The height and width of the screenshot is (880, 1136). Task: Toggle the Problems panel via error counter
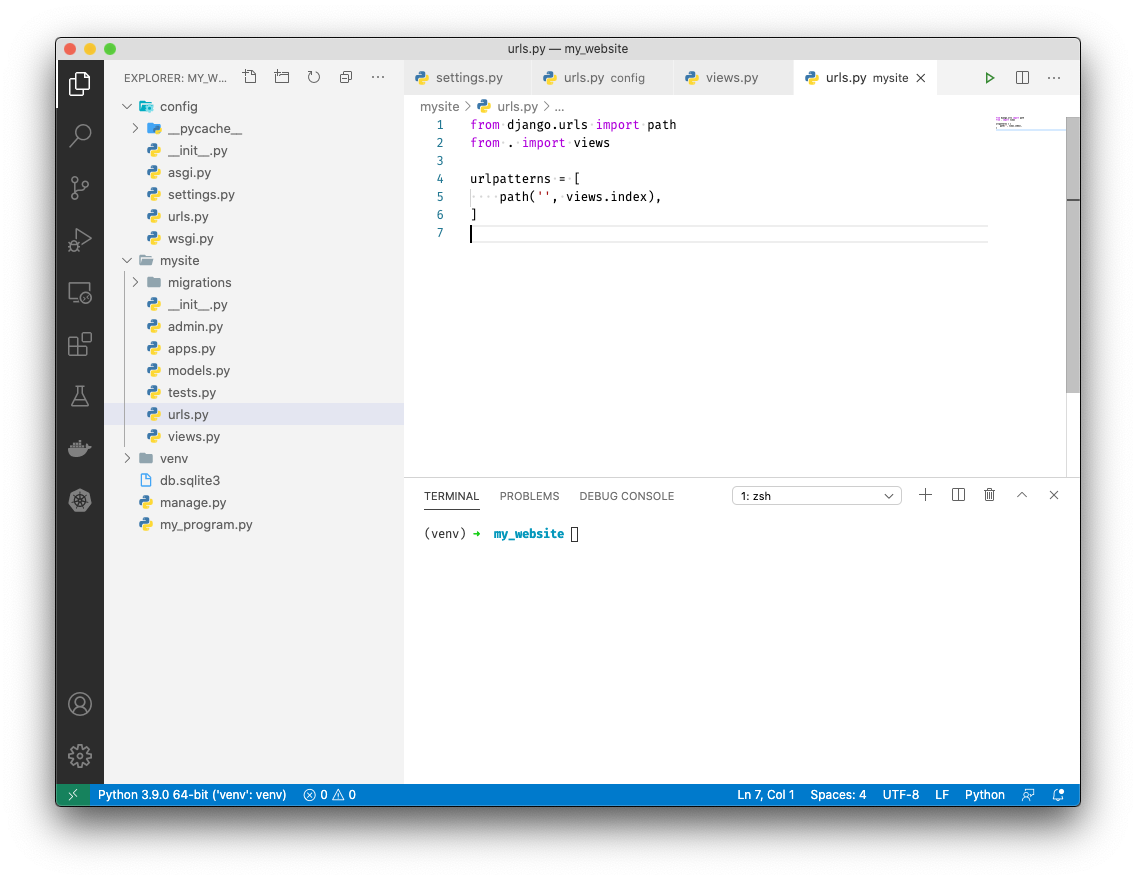click(329, 794)
